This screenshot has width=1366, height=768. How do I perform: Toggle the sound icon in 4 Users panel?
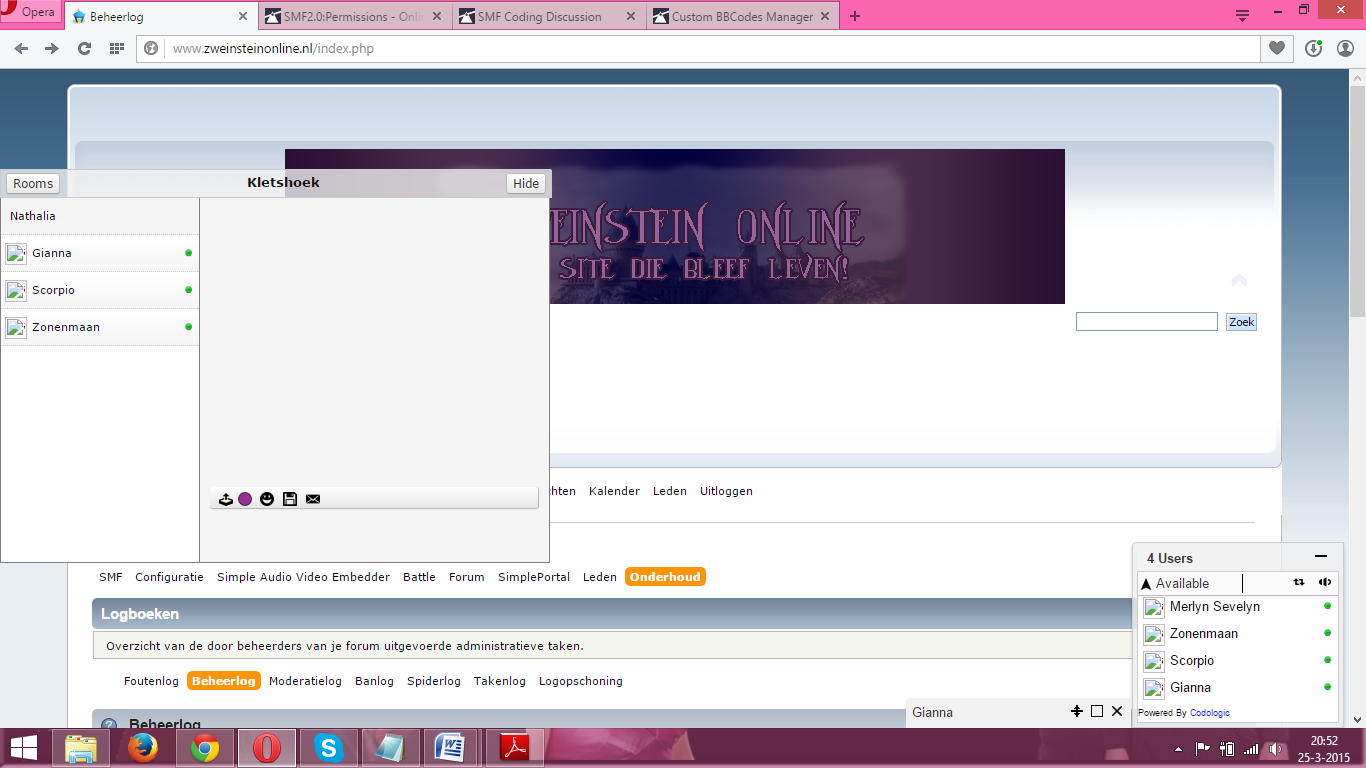click(1325, 582)
